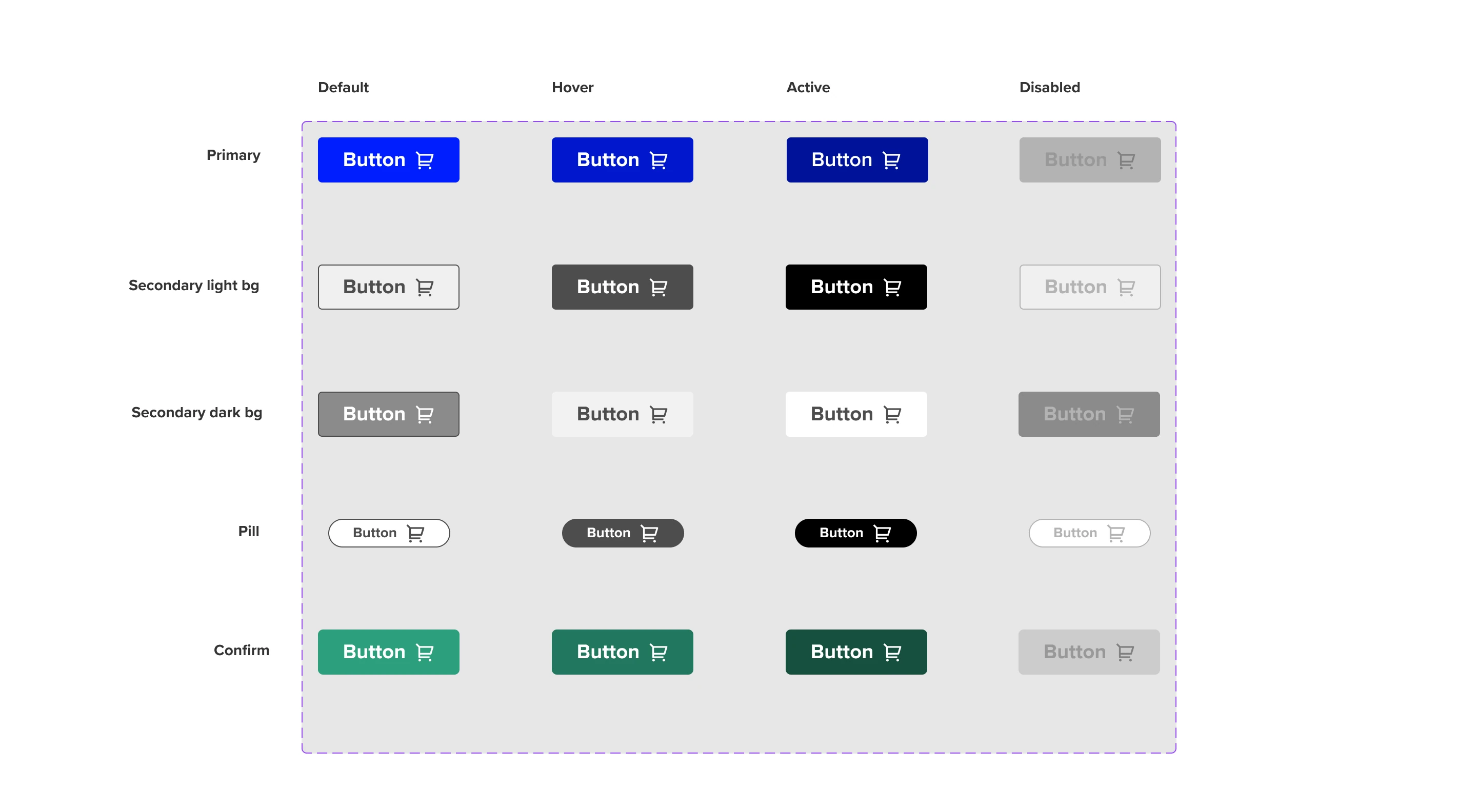Image resolution: width=1477 pixels, height=812 pixels.
Task: Click the Confirm Default green Button
Action: [x=388, y=652]
